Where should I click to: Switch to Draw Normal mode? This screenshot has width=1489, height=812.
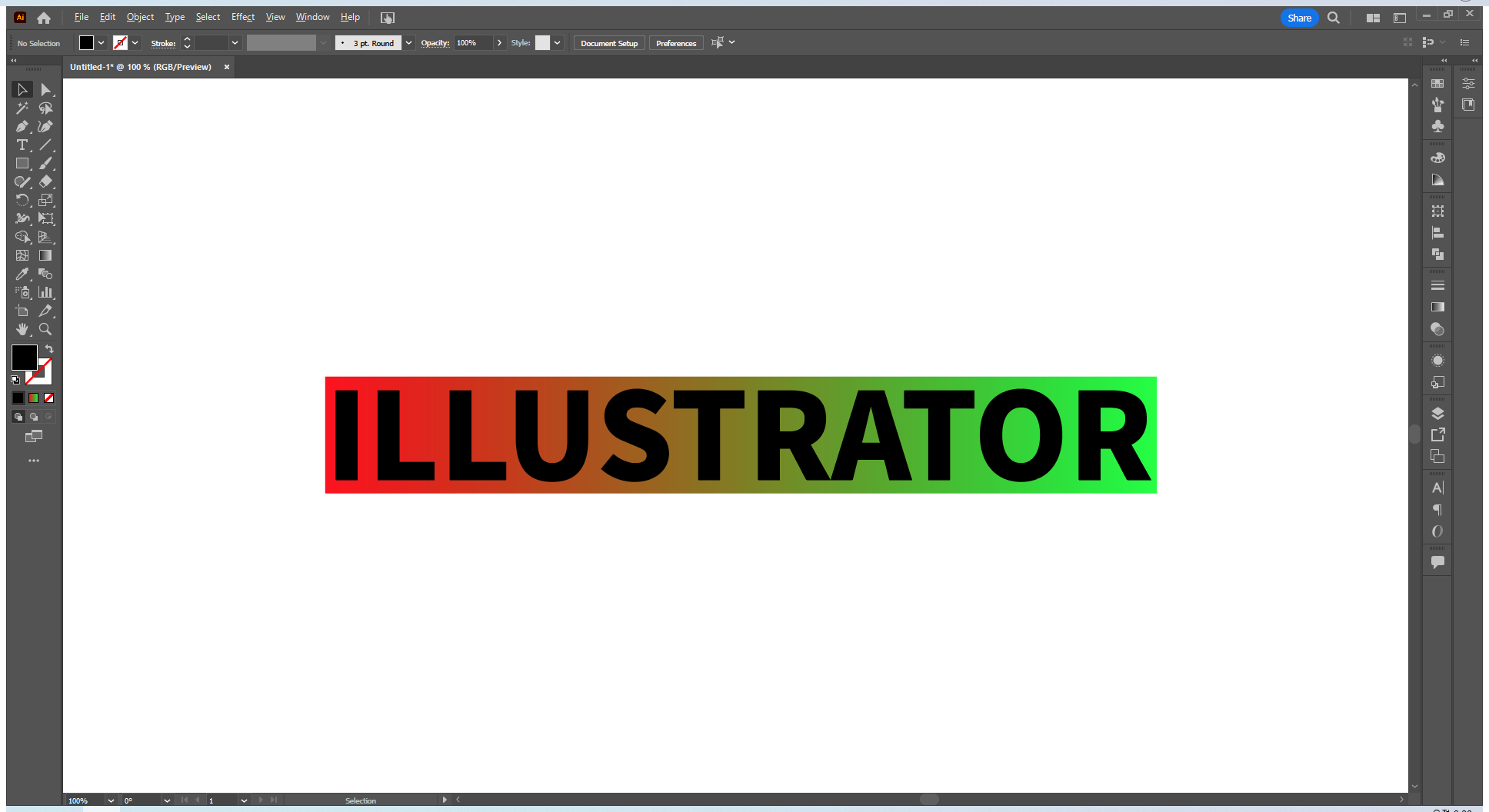(x=18, y=417)
